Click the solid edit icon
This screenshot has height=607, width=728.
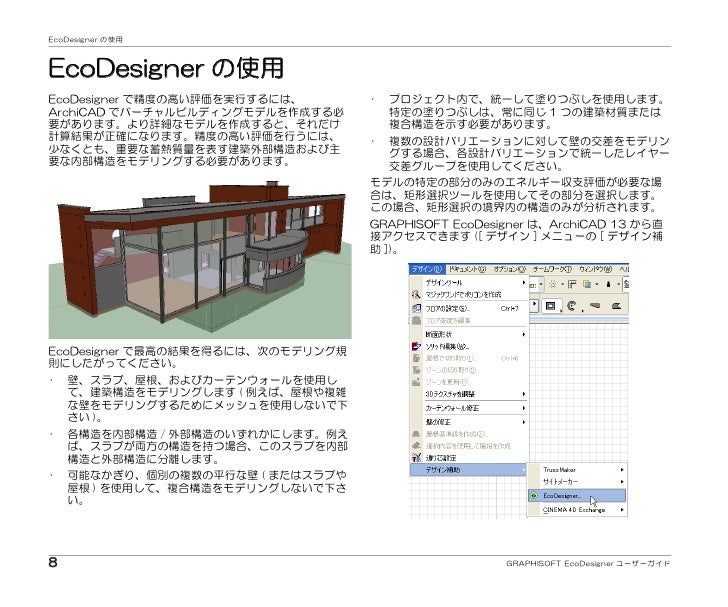coord(416,346)
